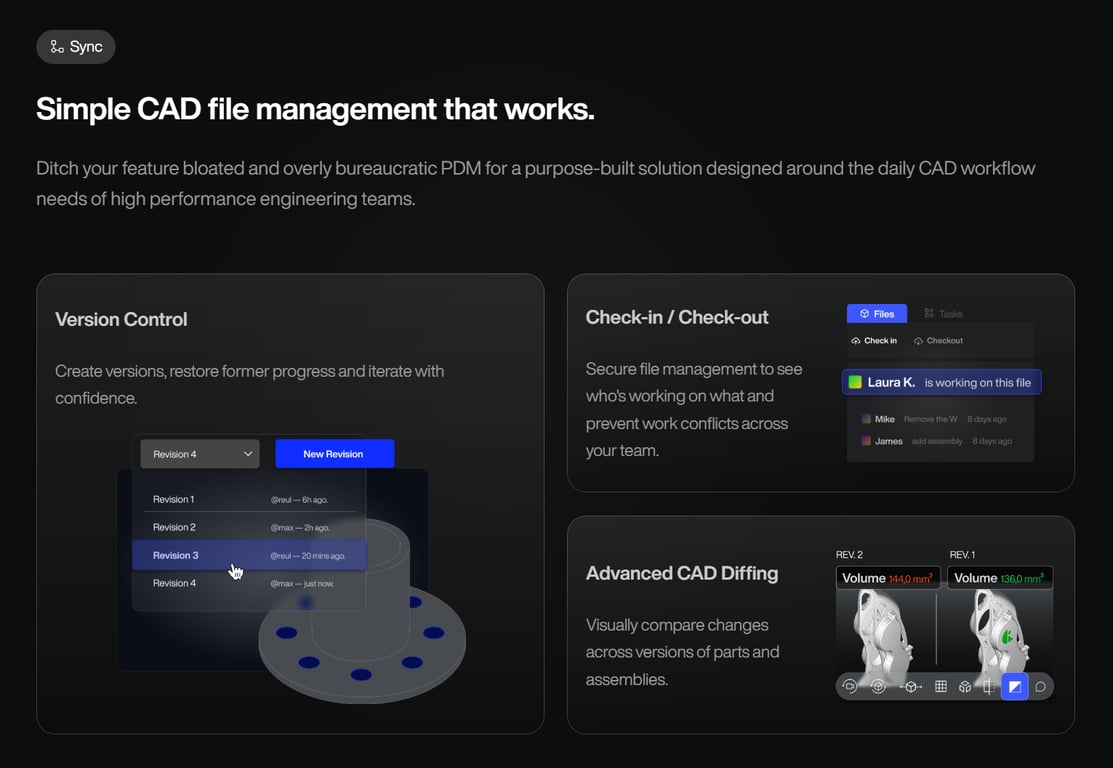Toggle the blue diff compare tool
Screen dimensions: 1113x768
click(x=1015, y=686)
